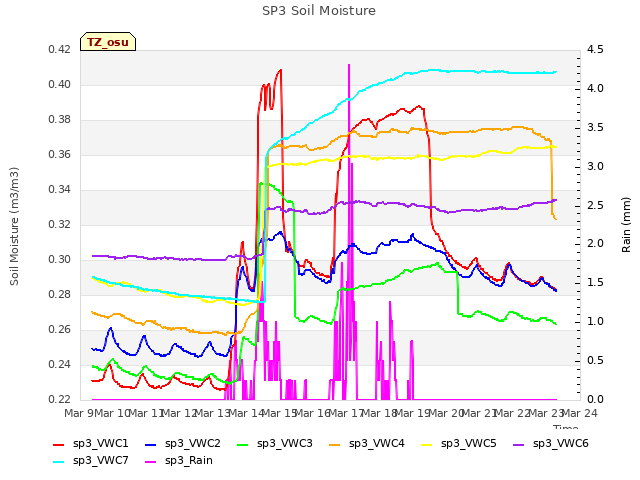Click the orange VWC4 drop at right end
Viewport: 640px width, 480px height.
point(552,180)
